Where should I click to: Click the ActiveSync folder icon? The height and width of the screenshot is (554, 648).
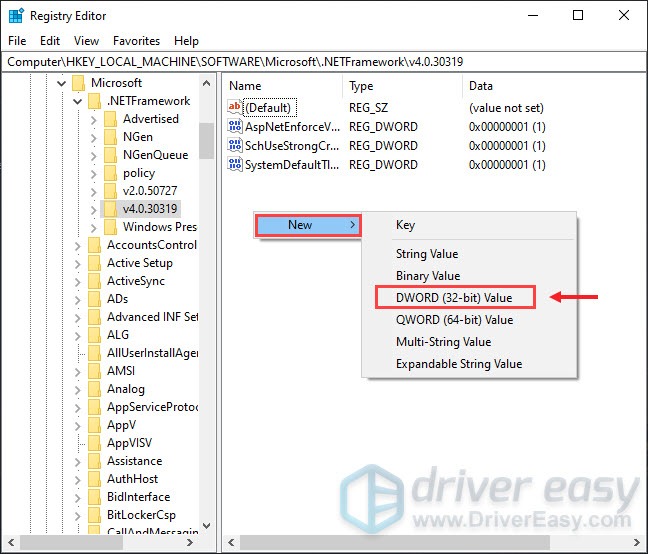[94, 281]
